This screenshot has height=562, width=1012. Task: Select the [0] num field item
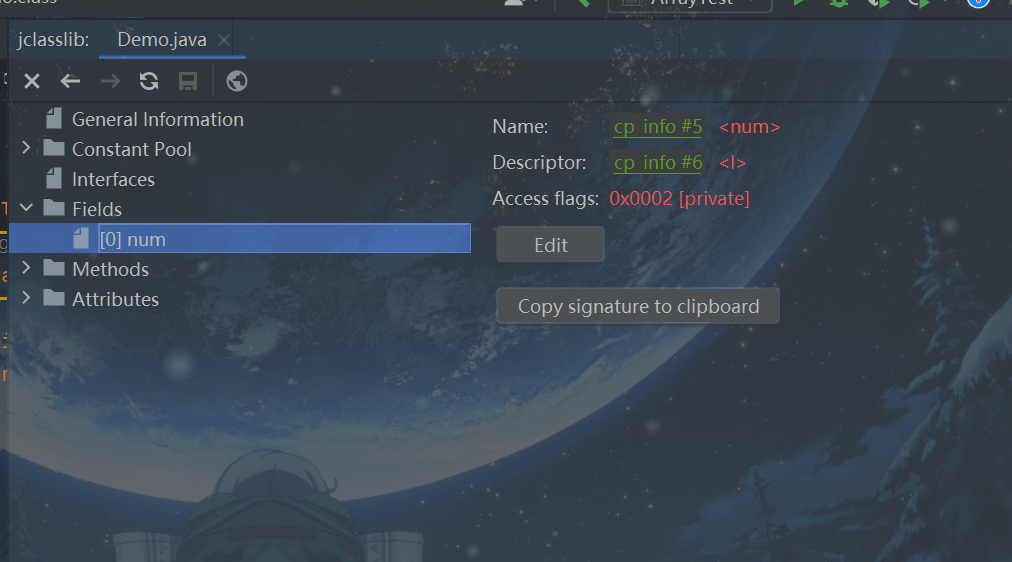(240, 238)
